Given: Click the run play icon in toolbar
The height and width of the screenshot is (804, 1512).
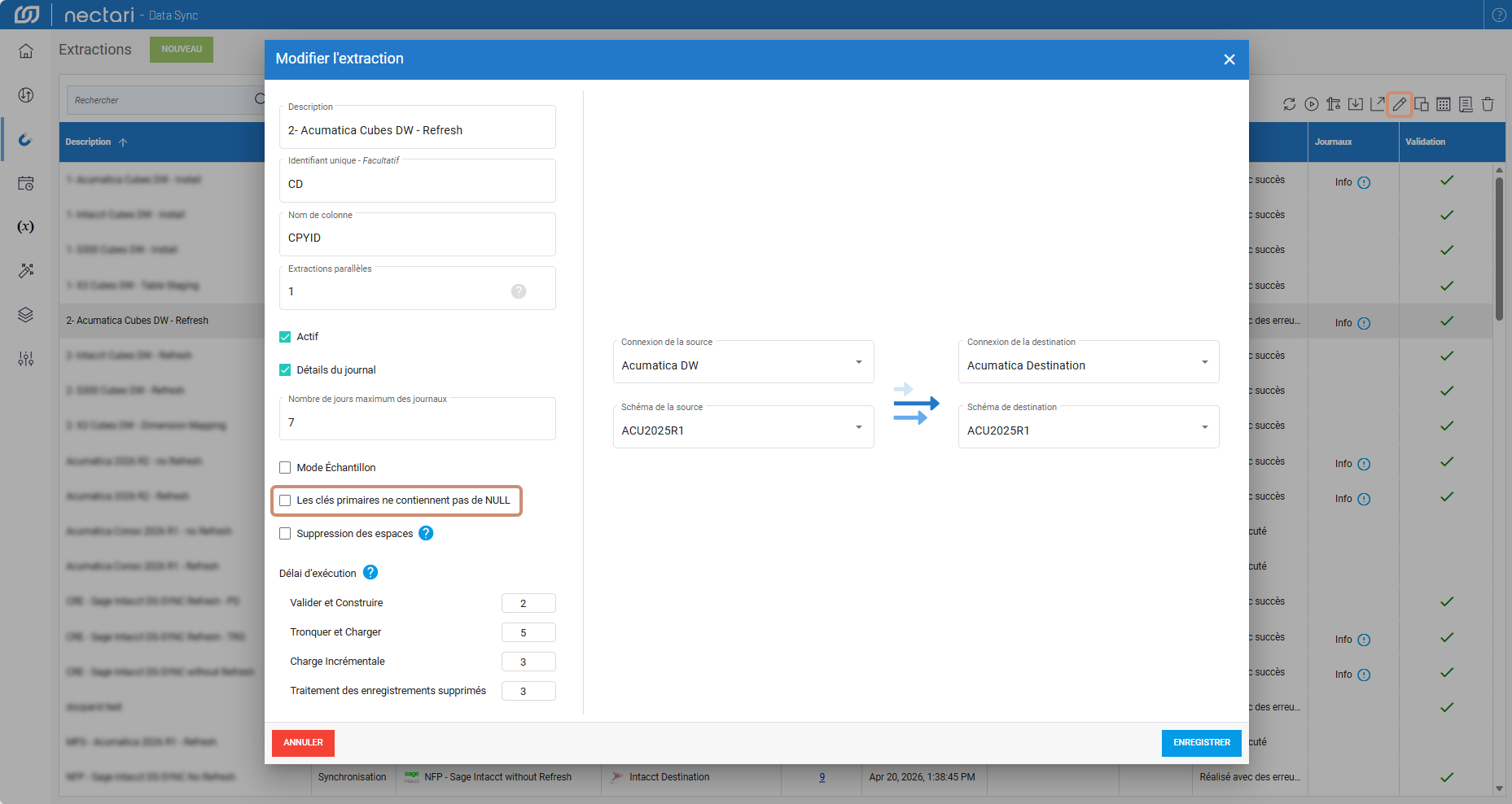Looking at the screenshot, I should (x=1311, y=104).
